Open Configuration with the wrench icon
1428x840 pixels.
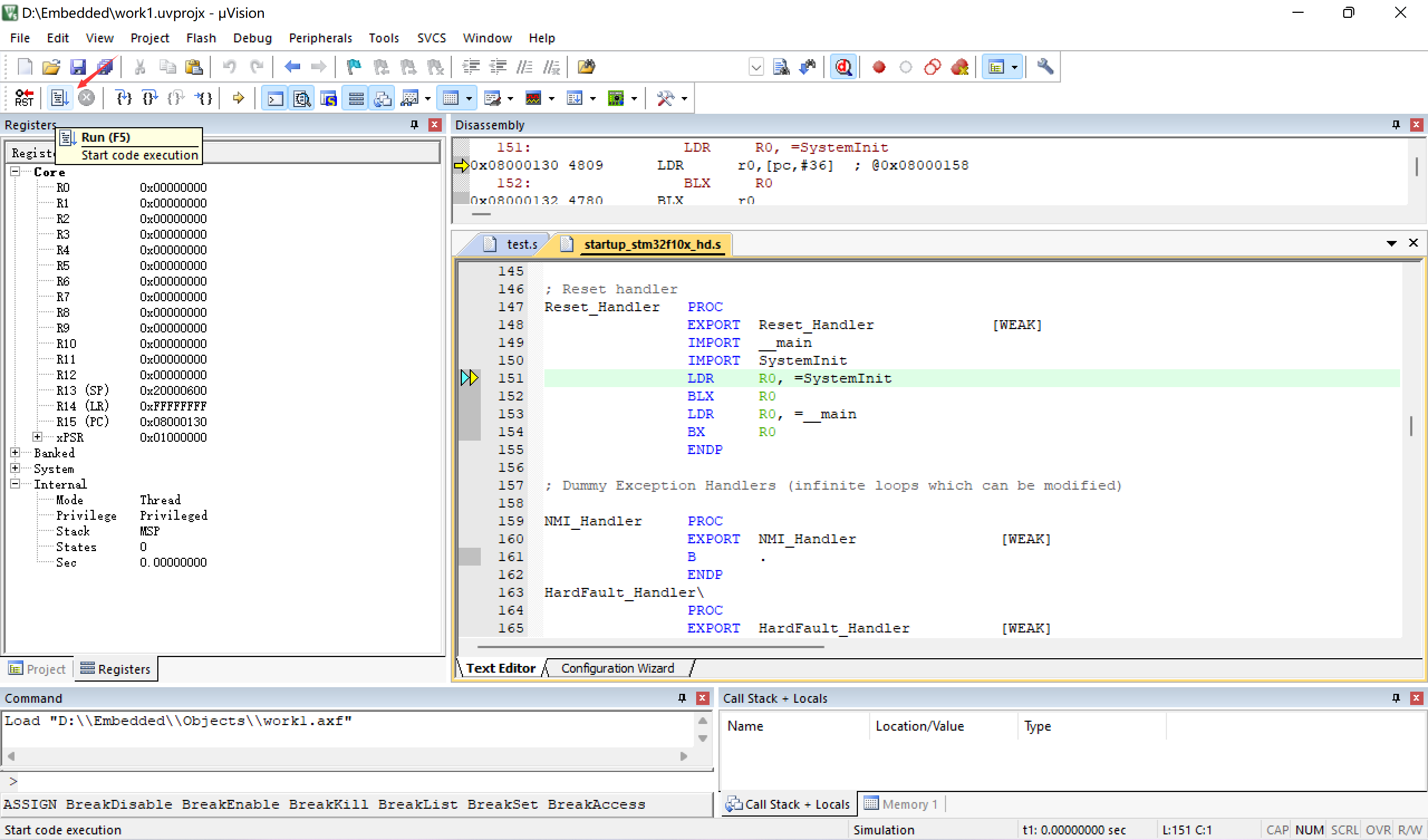[1045, 67]
